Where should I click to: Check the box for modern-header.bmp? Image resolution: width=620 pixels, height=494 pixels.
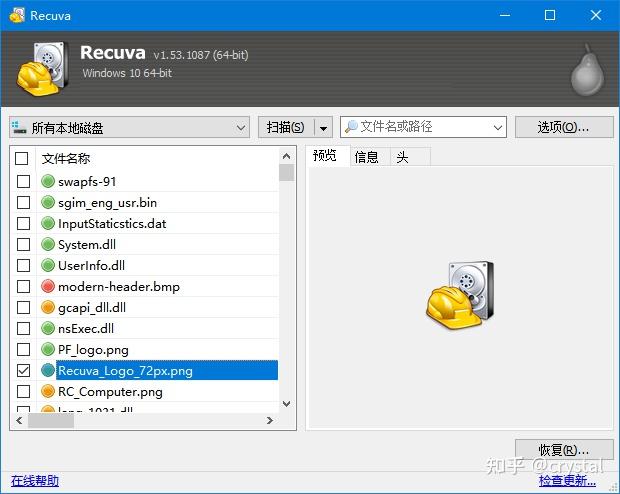pyautogui.click(x=23, y=286)
